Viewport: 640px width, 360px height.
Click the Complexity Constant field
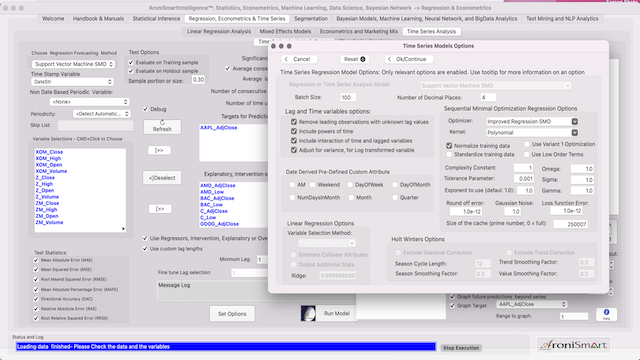(524, 168)
